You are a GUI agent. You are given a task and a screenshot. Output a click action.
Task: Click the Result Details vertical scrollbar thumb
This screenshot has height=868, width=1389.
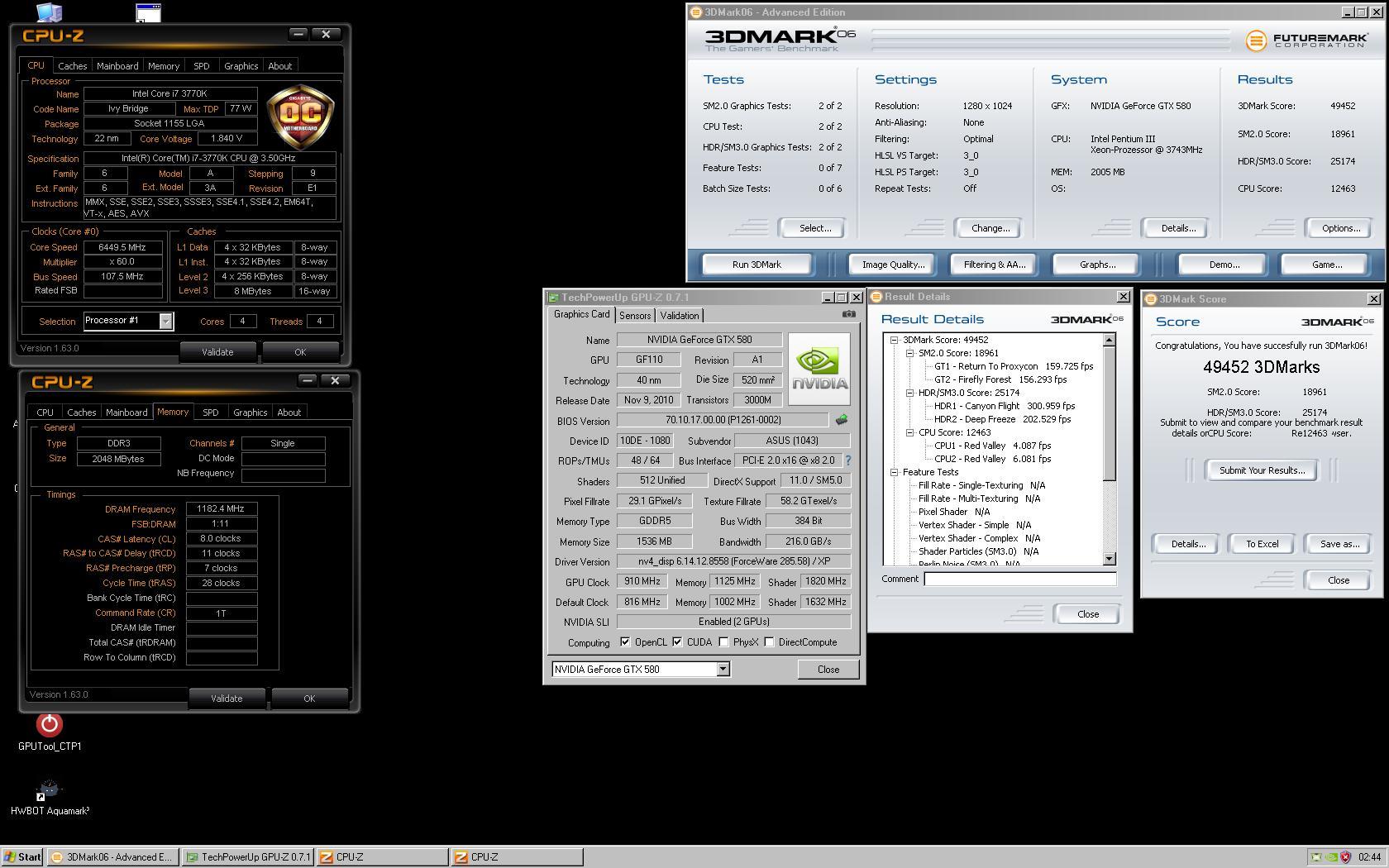point(1110,413)
